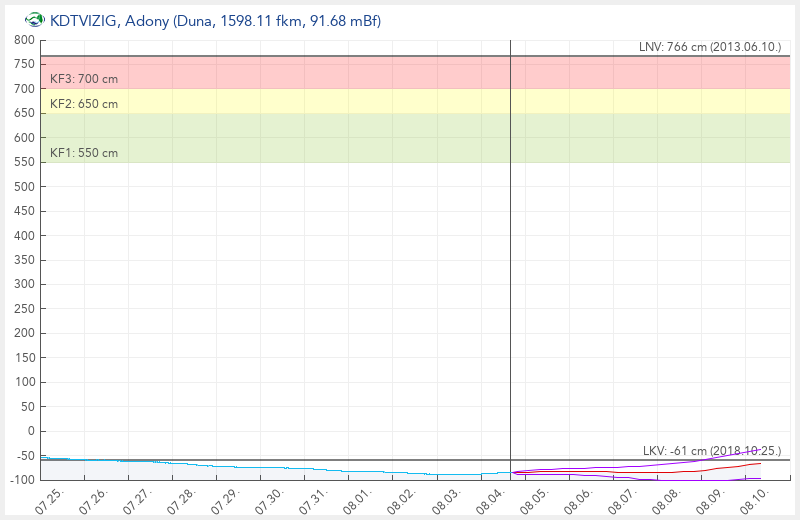Click the 08.01. date label on the x-axis
Screen dimensions: 800x520
[358, 500]
